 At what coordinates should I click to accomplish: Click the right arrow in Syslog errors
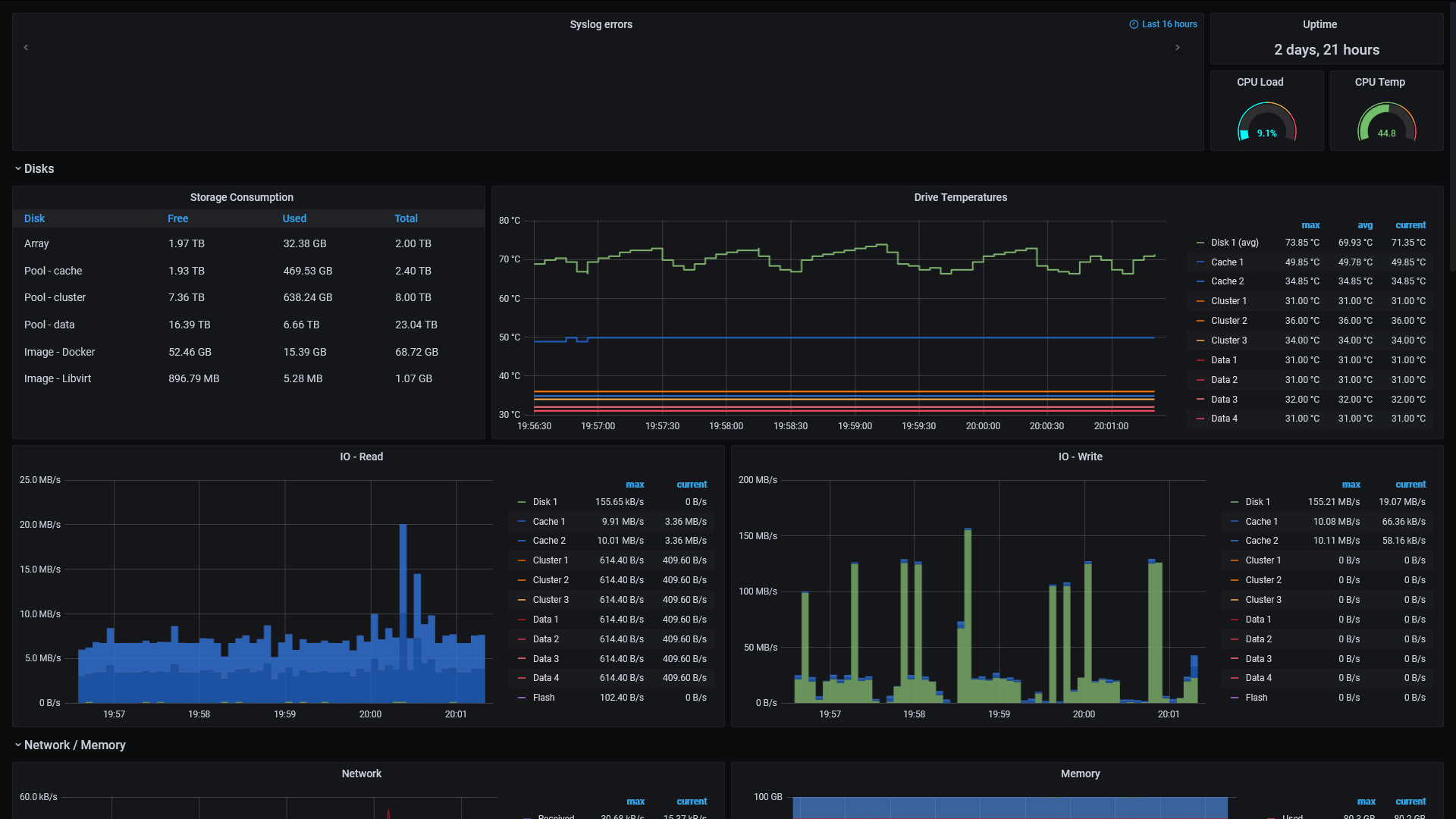1177,48
